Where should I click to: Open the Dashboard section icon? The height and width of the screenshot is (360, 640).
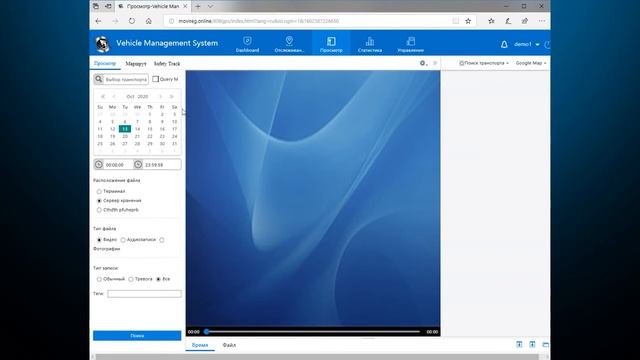click(x=247, y=44)
